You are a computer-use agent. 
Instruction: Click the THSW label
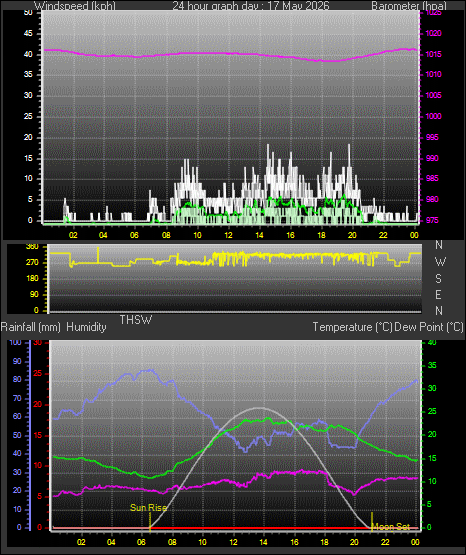click(136, 320)
